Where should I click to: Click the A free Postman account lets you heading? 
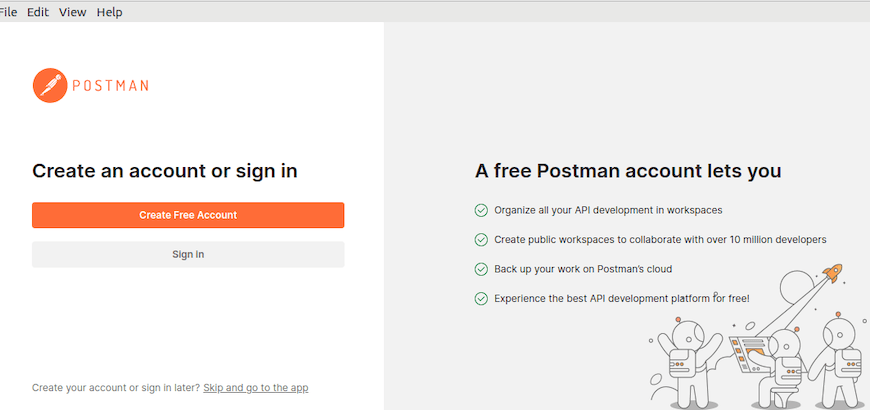tap(628, 171)
